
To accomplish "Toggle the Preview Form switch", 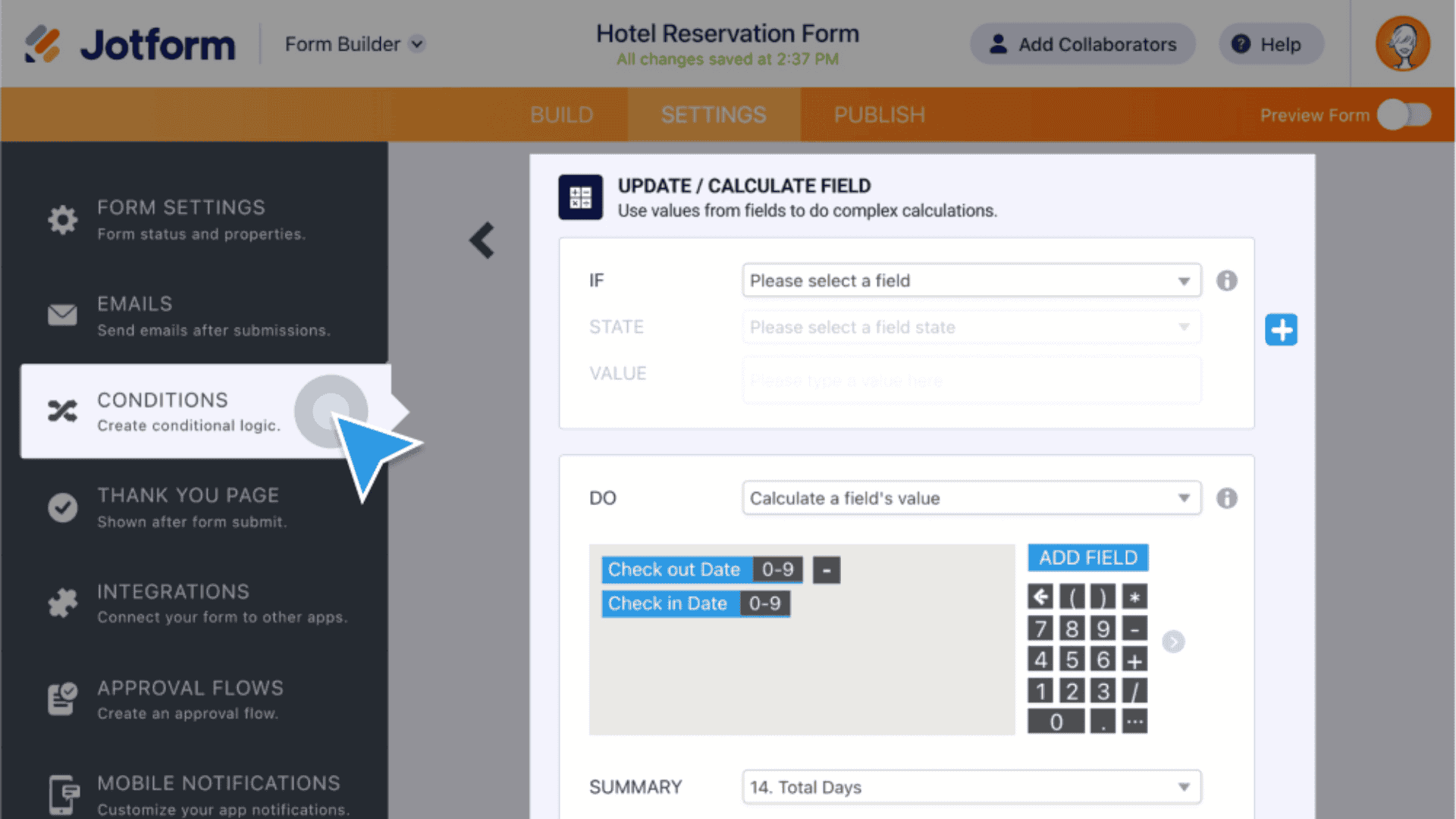I will pos(1404,115).
